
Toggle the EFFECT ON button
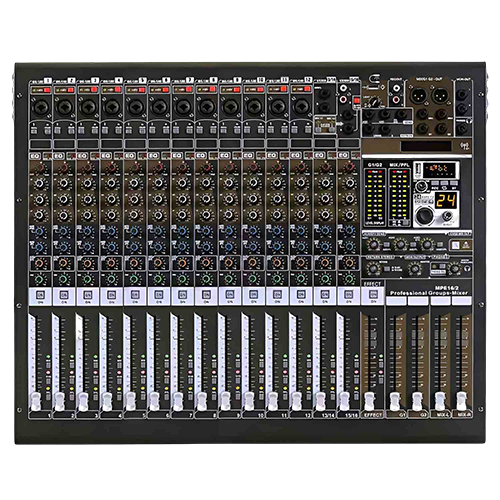[373, 295]
